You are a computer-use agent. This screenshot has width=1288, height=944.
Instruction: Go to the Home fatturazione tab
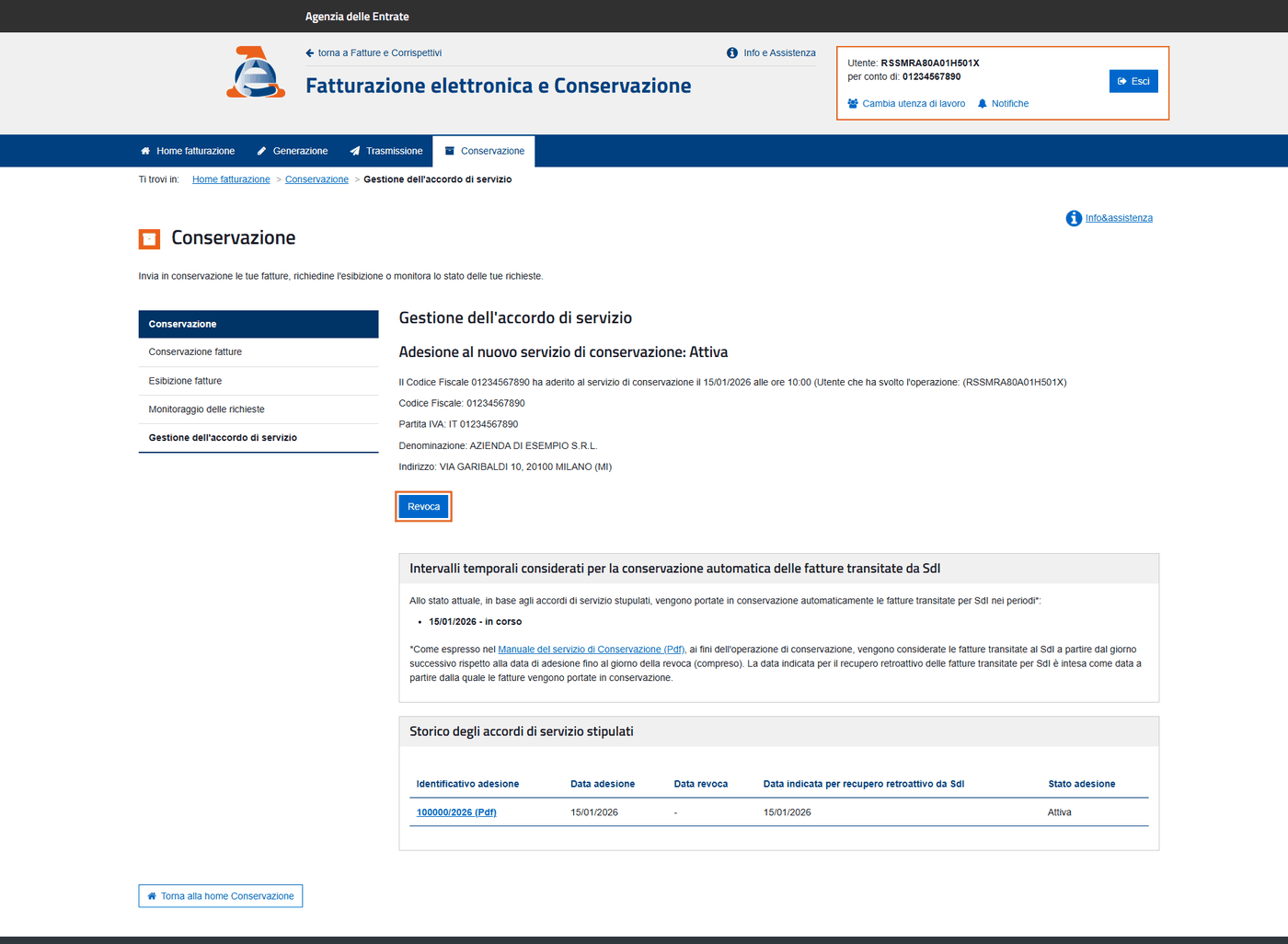(188, 151)
